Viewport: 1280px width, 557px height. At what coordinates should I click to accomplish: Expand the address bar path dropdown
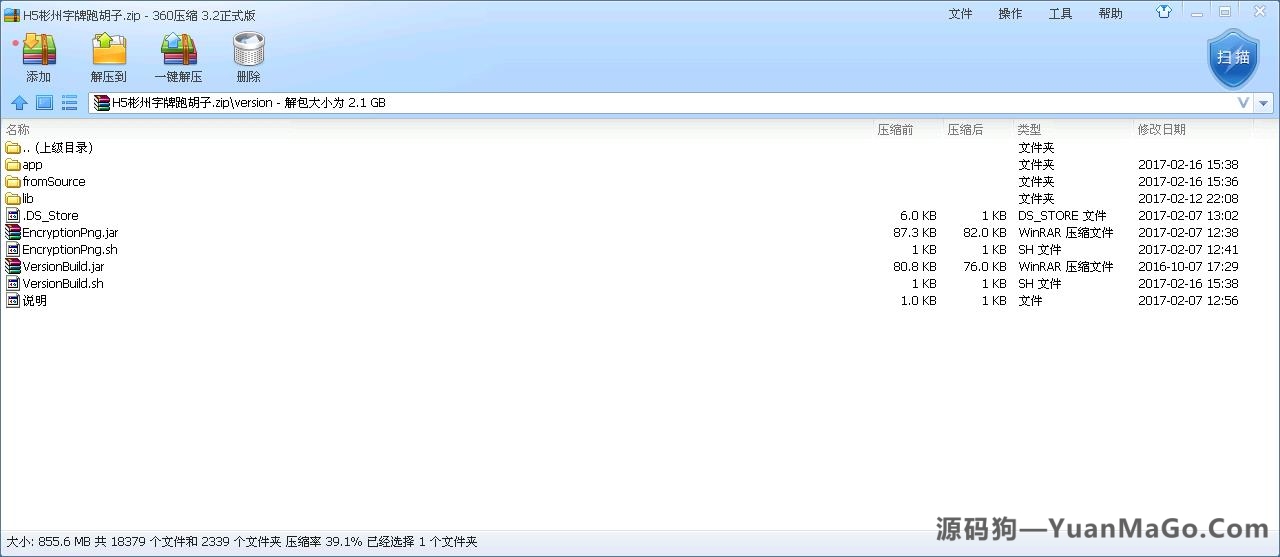(x=1244, y=103)
